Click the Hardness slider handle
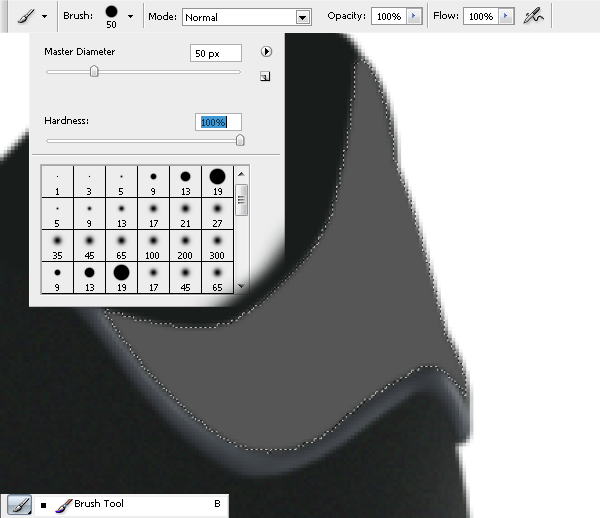This screenshot has width=600, height=518. coord(240,140)
